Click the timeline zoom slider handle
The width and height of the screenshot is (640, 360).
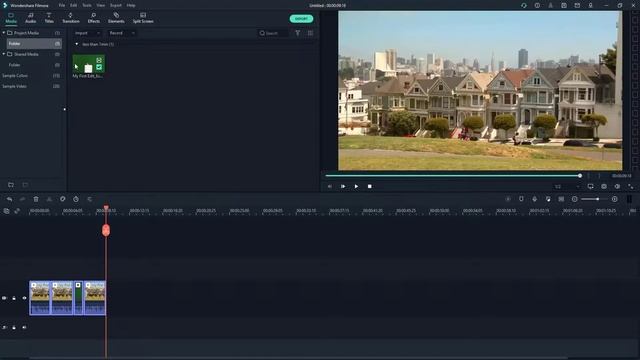tap(598, 199)
